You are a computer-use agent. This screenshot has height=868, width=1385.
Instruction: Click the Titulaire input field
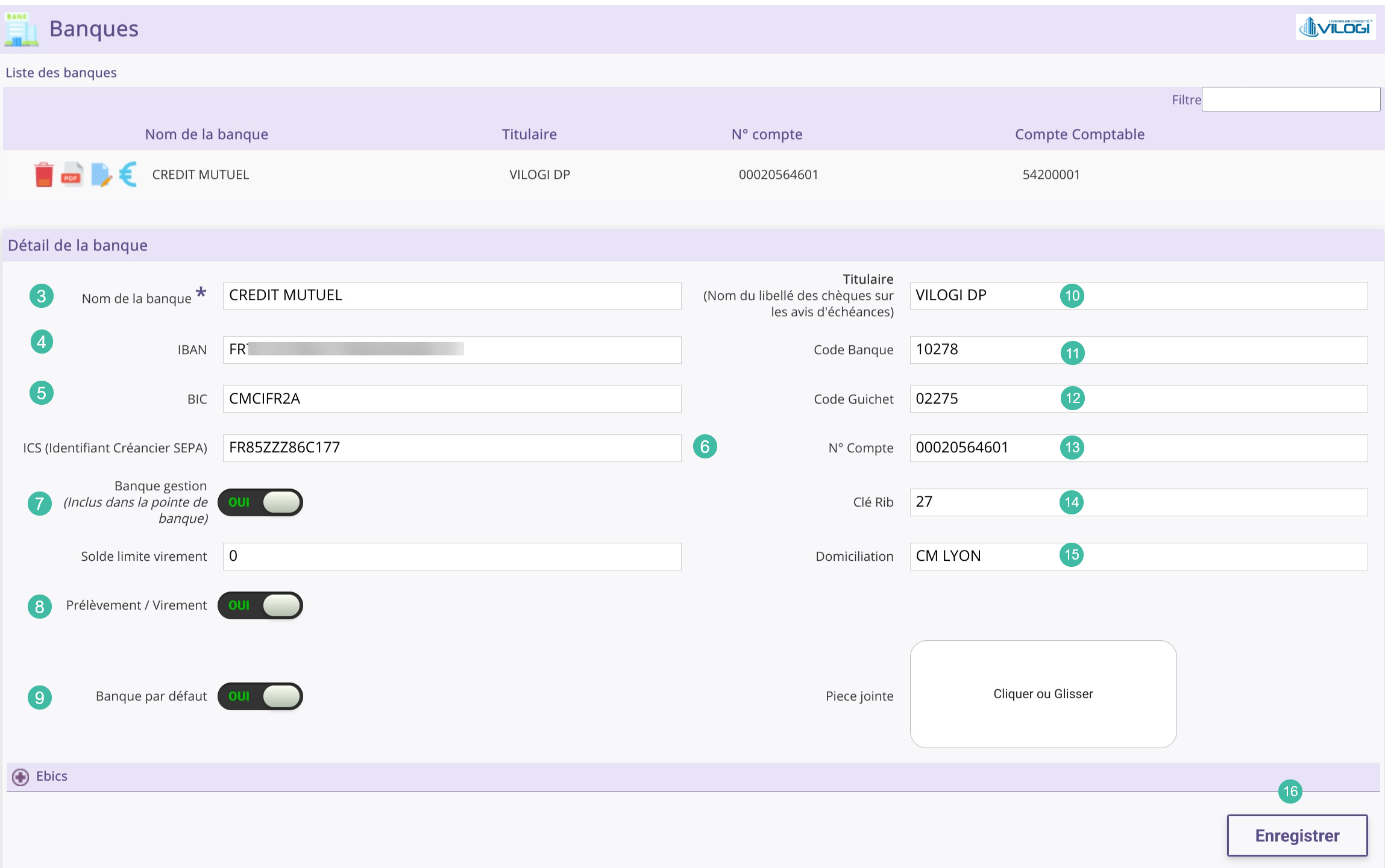(1138, 296)
